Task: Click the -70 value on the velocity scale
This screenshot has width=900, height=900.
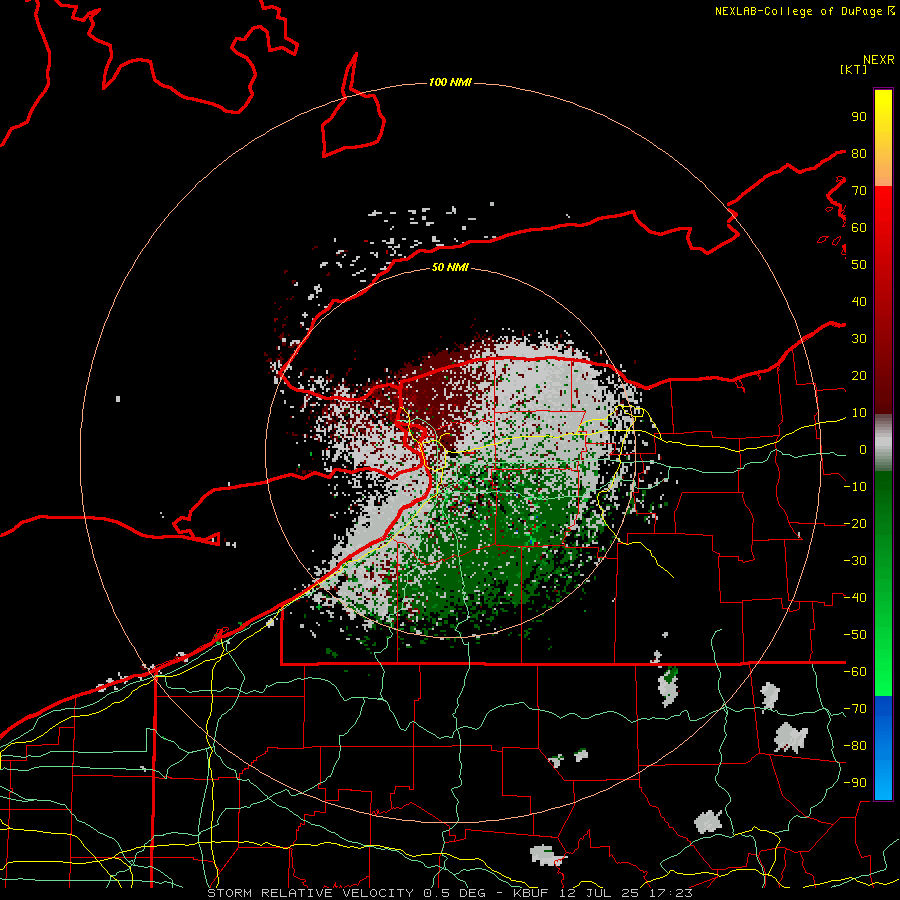Action: pyautogui.click(x=855, y=709)
